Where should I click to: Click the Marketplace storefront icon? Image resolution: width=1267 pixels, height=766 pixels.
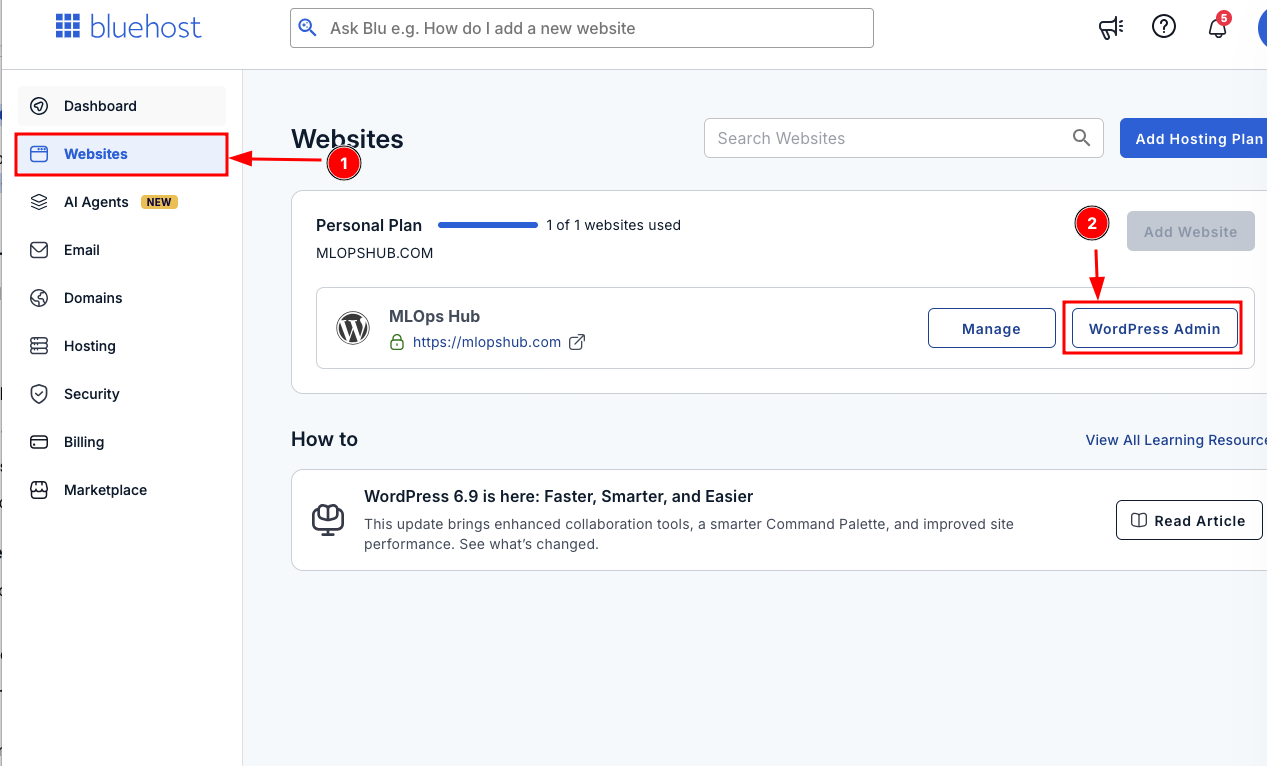click(39, 490)
